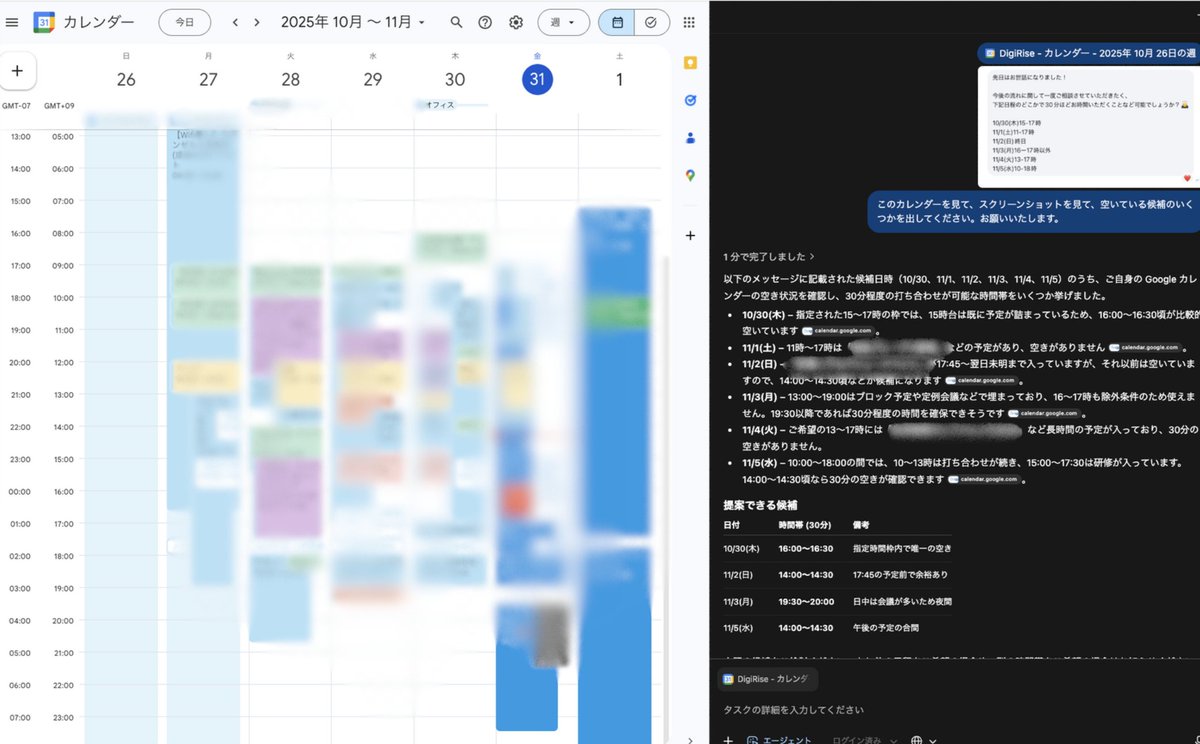
Task: Go to the previous week arrow
Action: point(235,22)
